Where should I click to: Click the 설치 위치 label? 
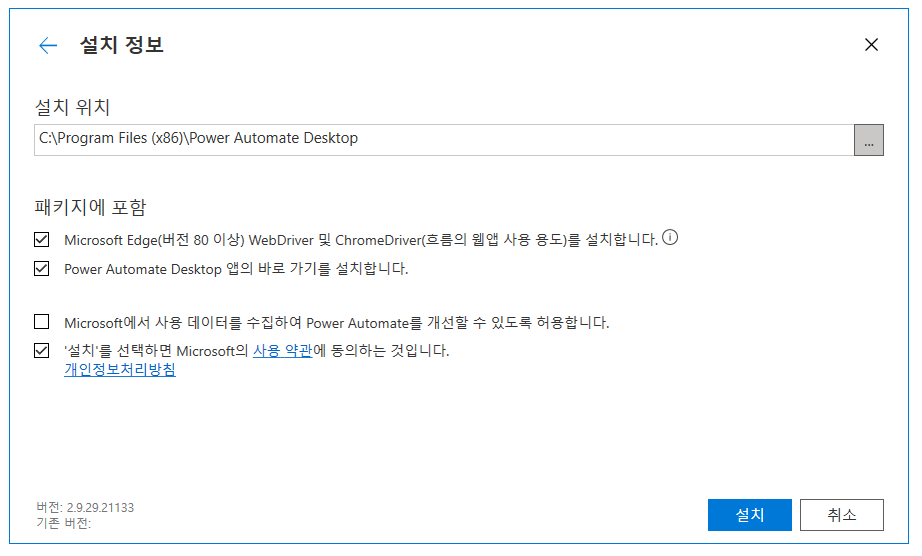click(x=72, y=107)
